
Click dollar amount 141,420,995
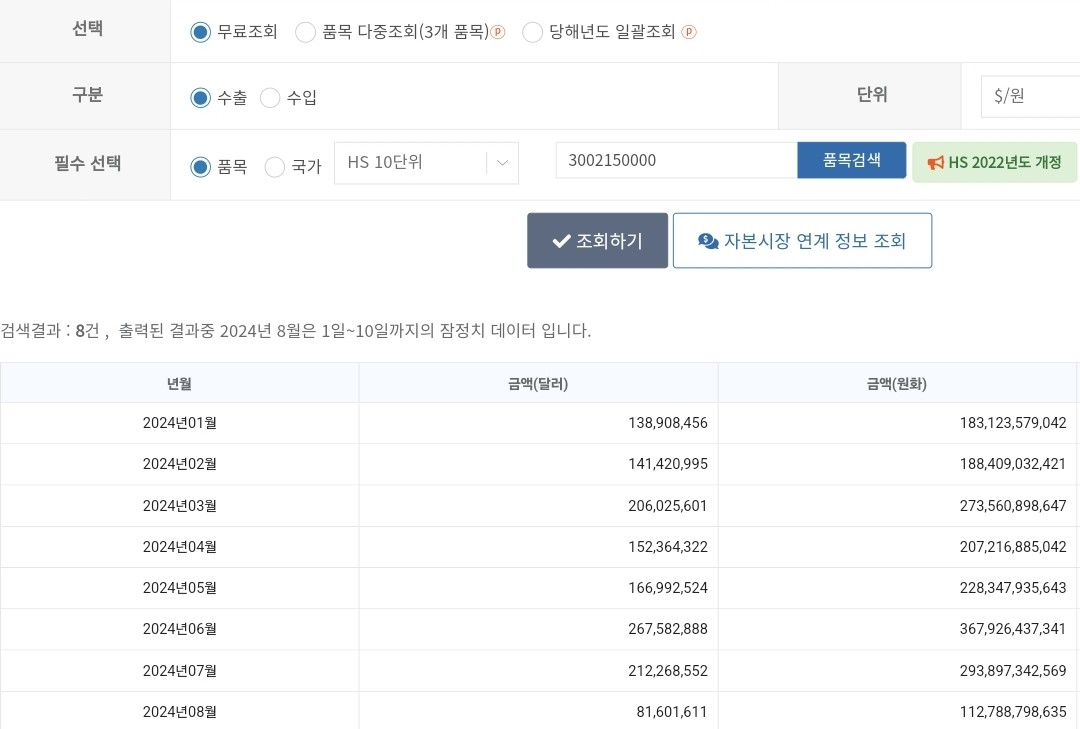[667, 464]
